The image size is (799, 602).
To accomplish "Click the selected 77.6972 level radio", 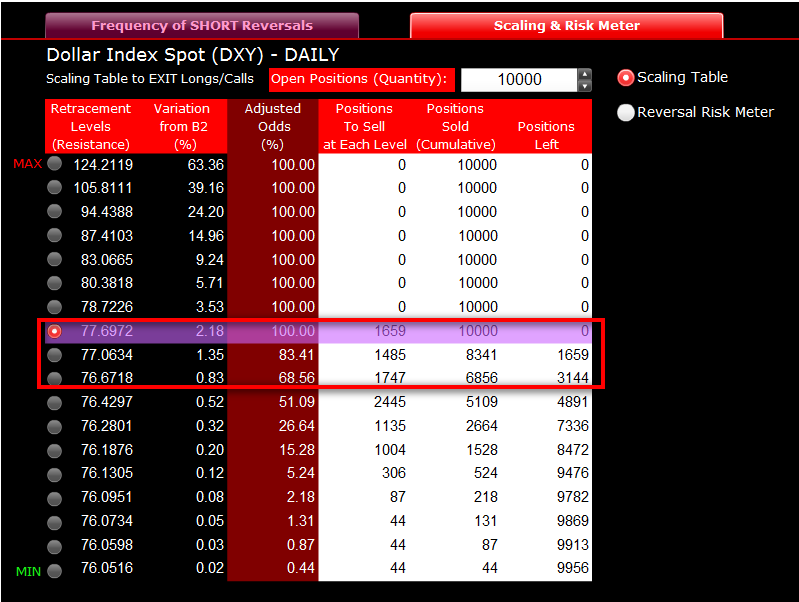I will [55, 331].
